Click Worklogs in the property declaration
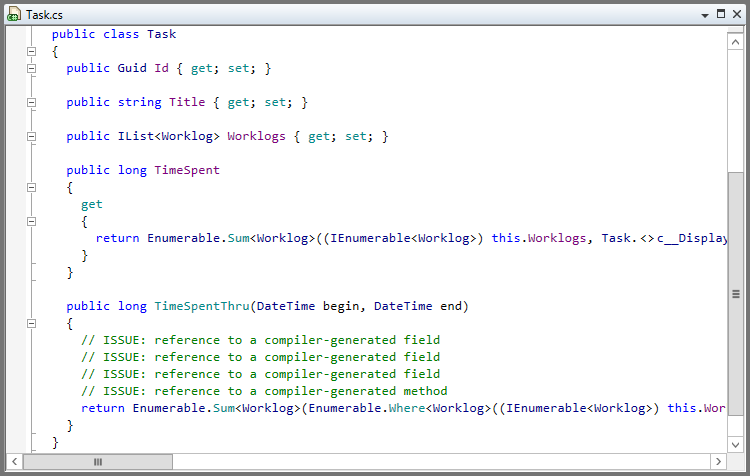750x476 pixels. point(256,136)
